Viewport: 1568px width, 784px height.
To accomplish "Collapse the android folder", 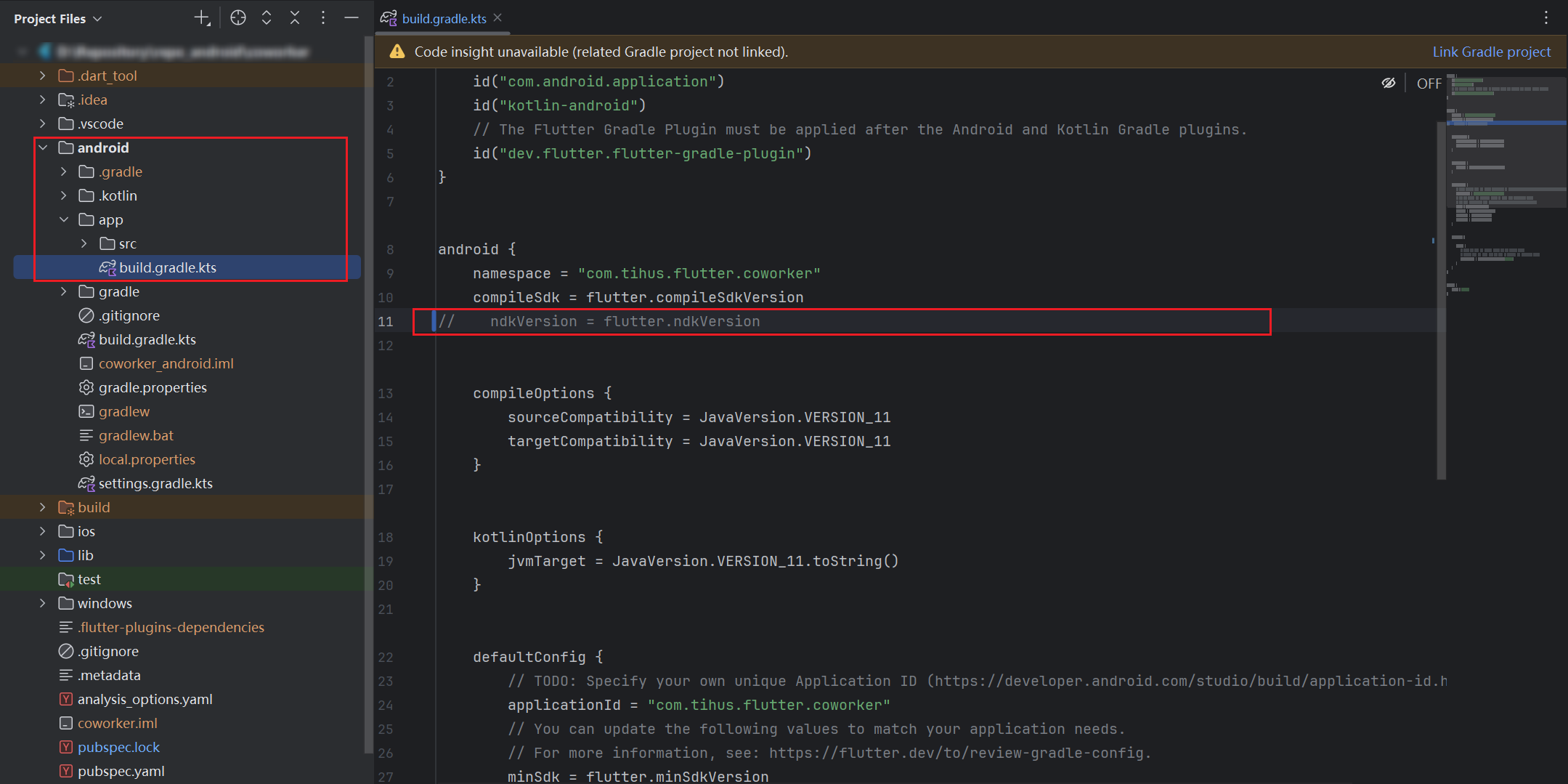I will (42, 147).
